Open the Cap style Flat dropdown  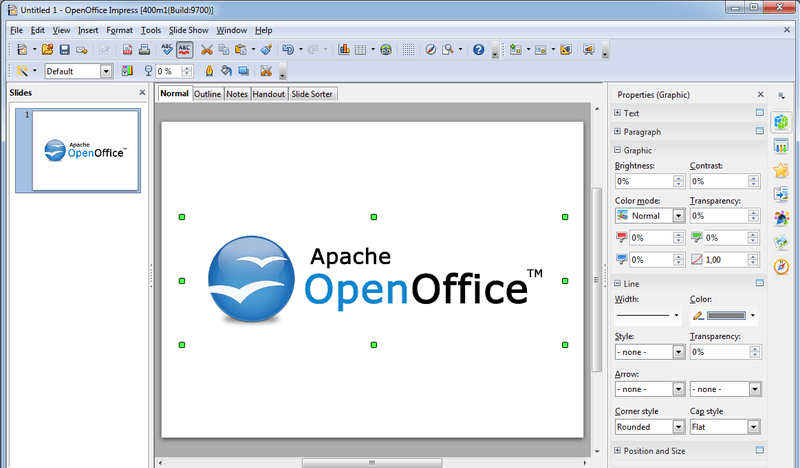[754, 427]
